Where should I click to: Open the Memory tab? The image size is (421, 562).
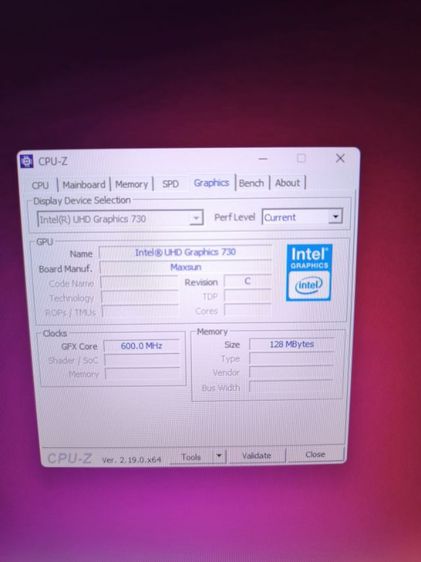[131, 184]
